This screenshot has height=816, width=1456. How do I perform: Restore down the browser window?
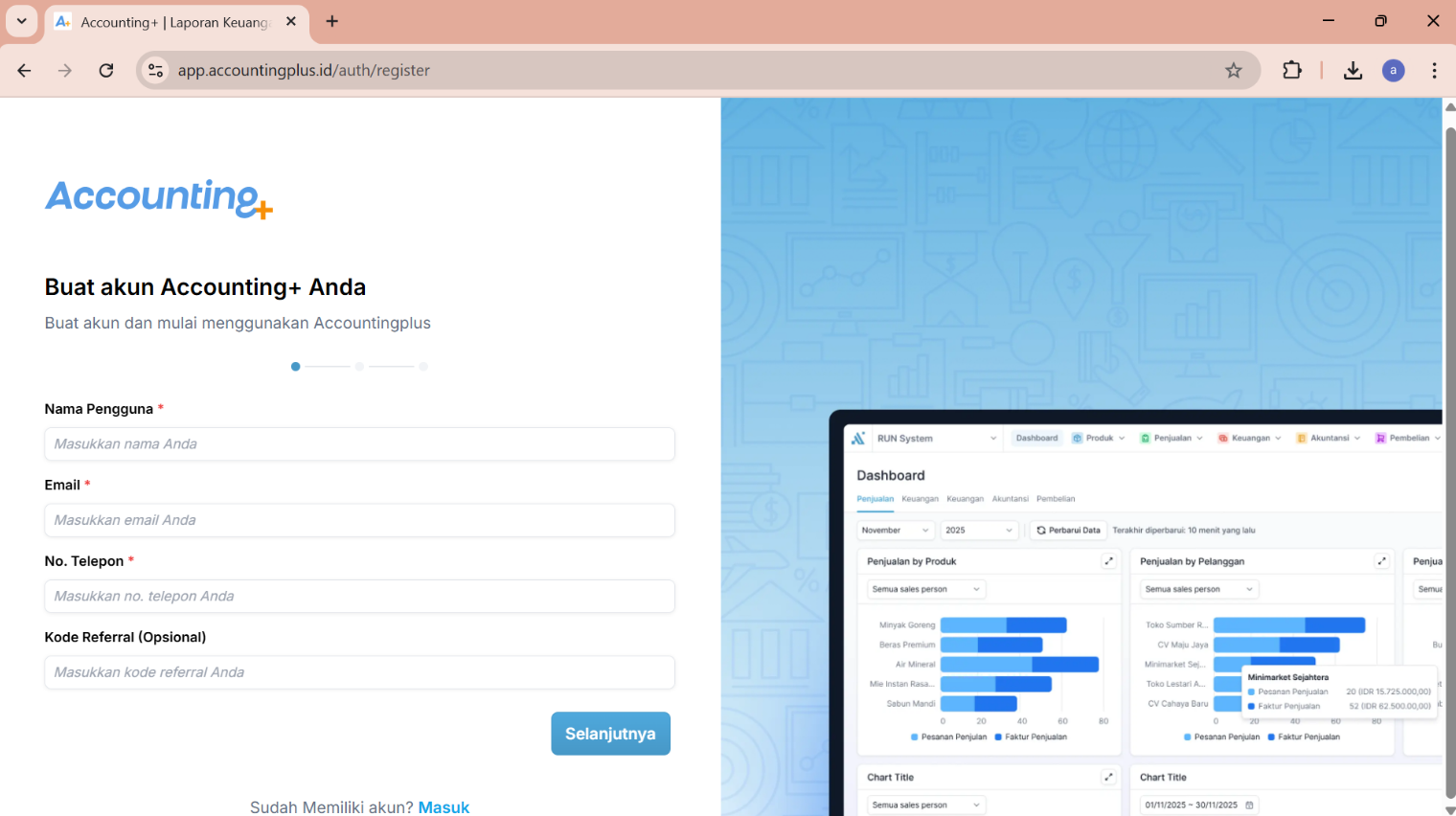[1380, 20]
